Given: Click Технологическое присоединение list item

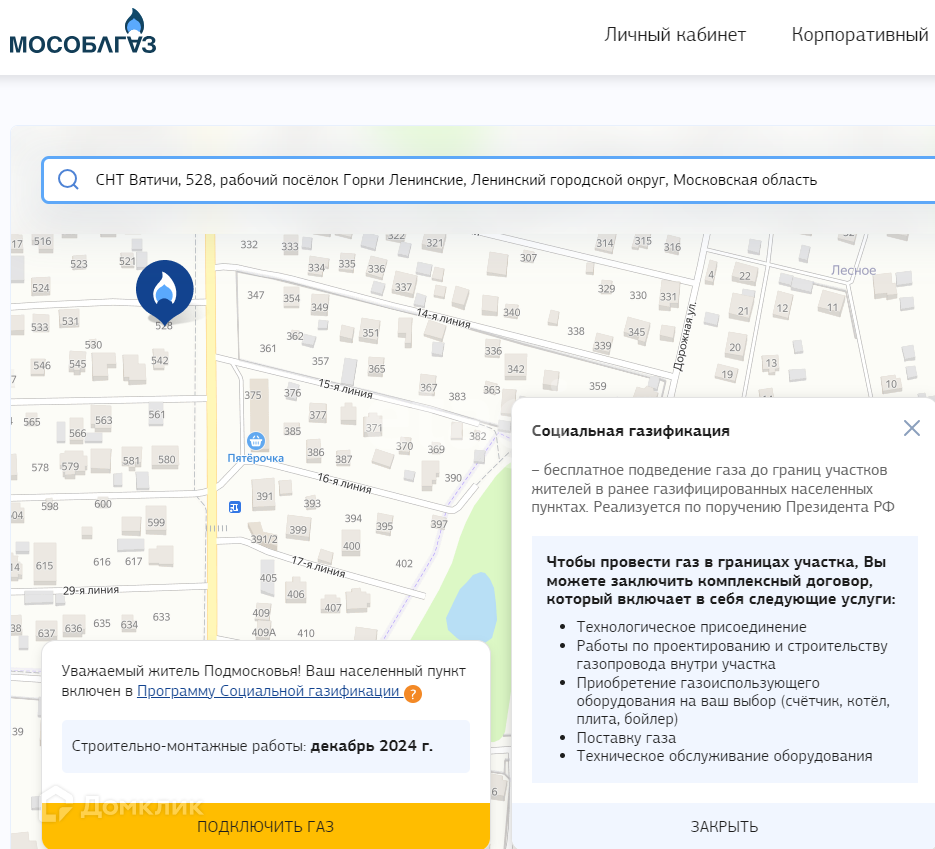Looking at the screenshot, I should [x=691, y=627].
